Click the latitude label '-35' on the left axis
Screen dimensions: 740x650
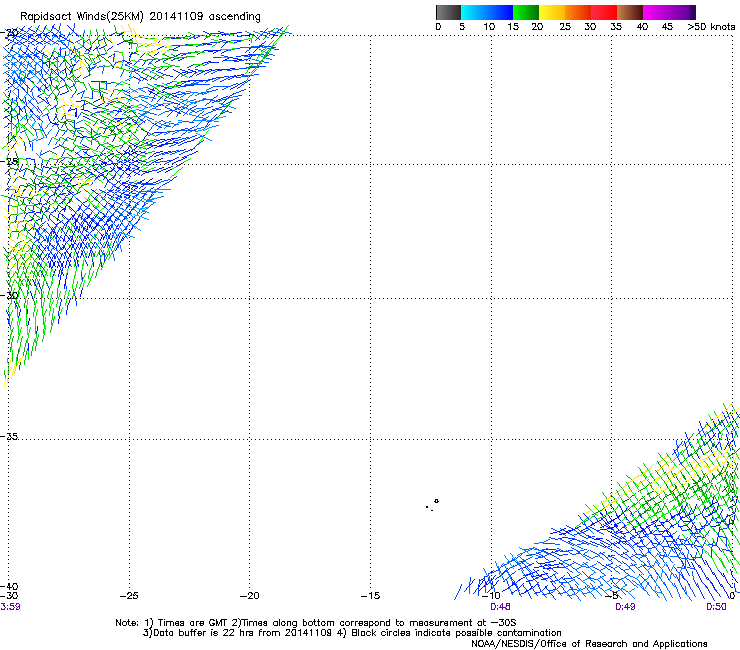pyautogui.click(x=9, y=436)
